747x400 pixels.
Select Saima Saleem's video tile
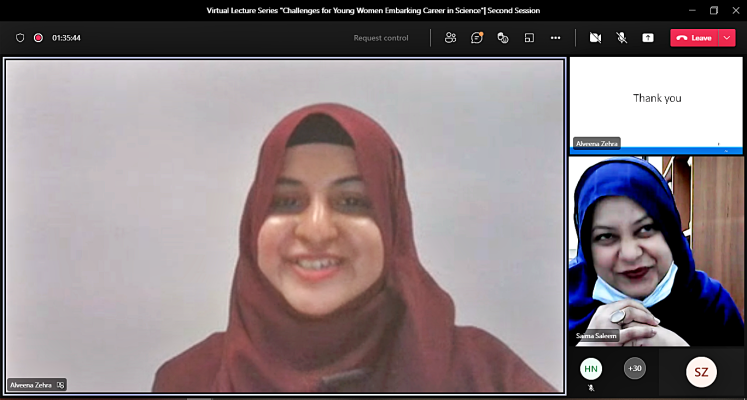(656, 250)
